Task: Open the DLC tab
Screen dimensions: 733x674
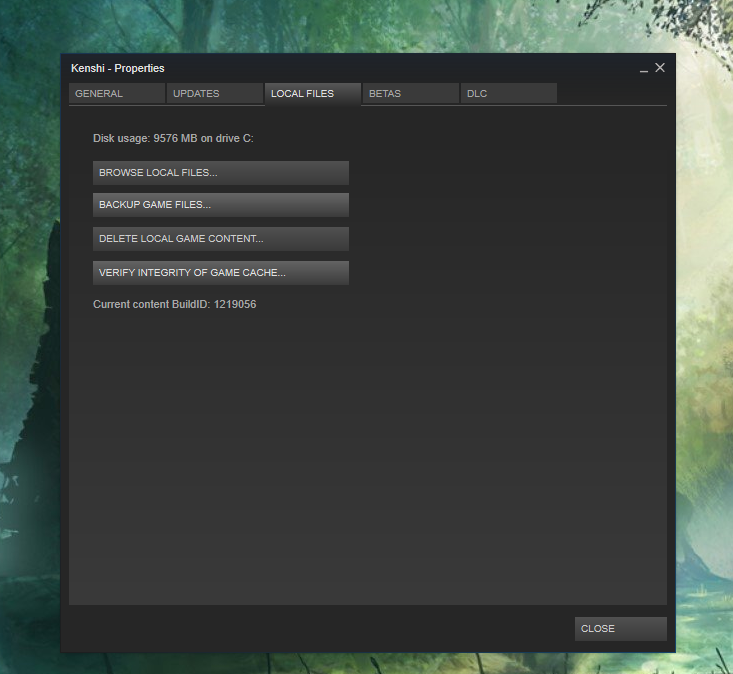Action: [x=509, y=93]
